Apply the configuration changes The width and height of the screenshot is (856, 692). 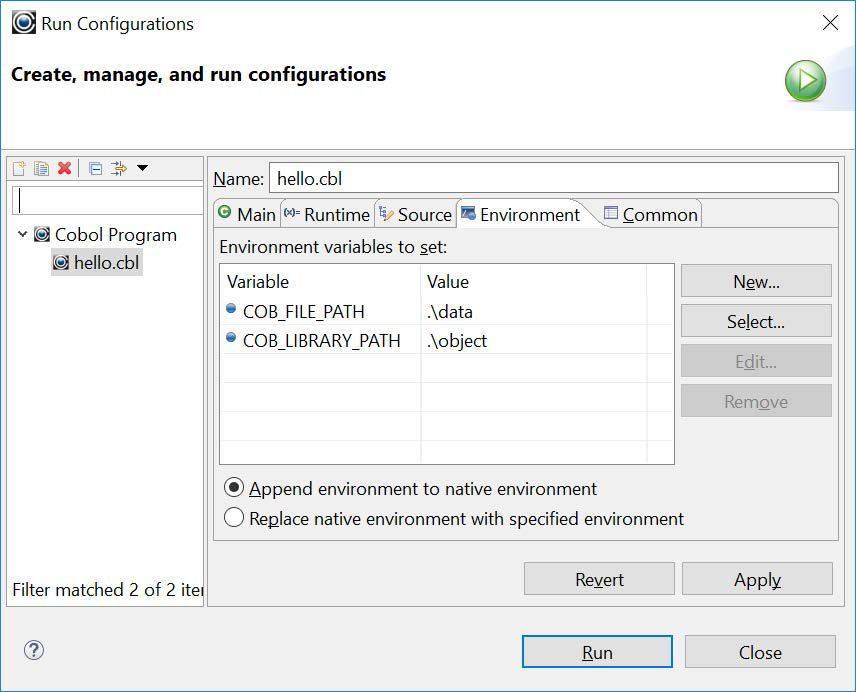tap(757, 579)
